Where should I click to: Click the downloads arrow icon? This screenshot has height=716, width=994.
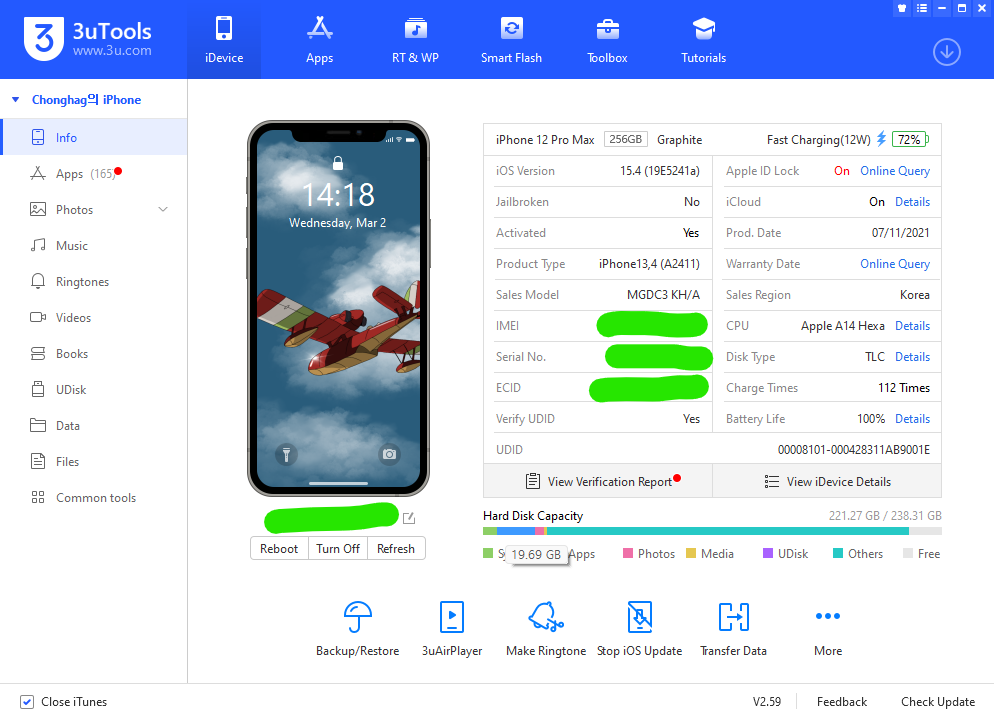point(946,52)
